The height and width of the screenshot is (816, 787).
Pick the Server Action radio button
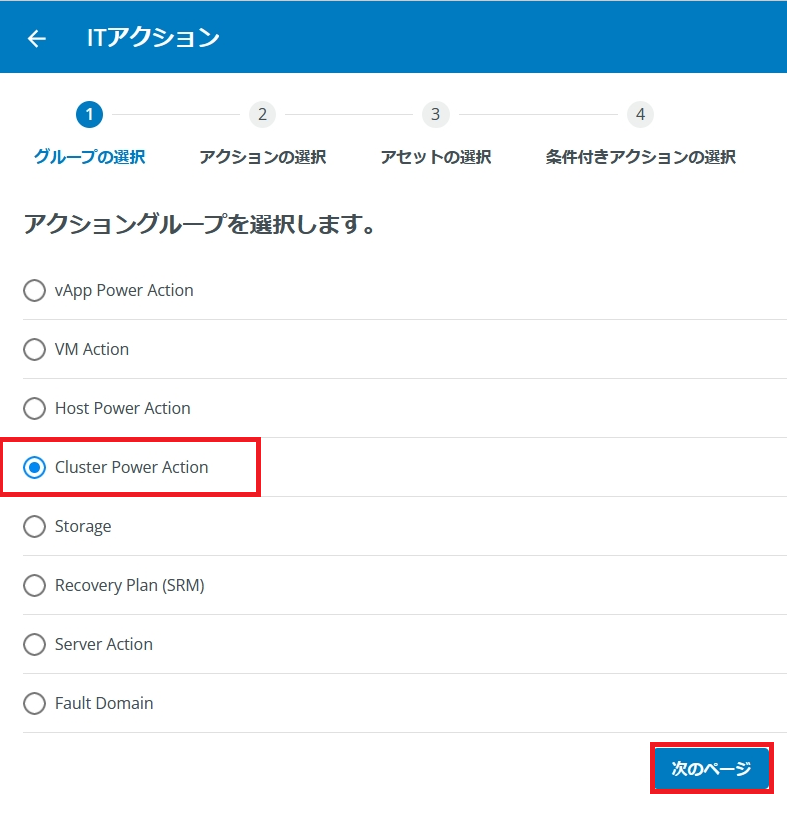35,644
